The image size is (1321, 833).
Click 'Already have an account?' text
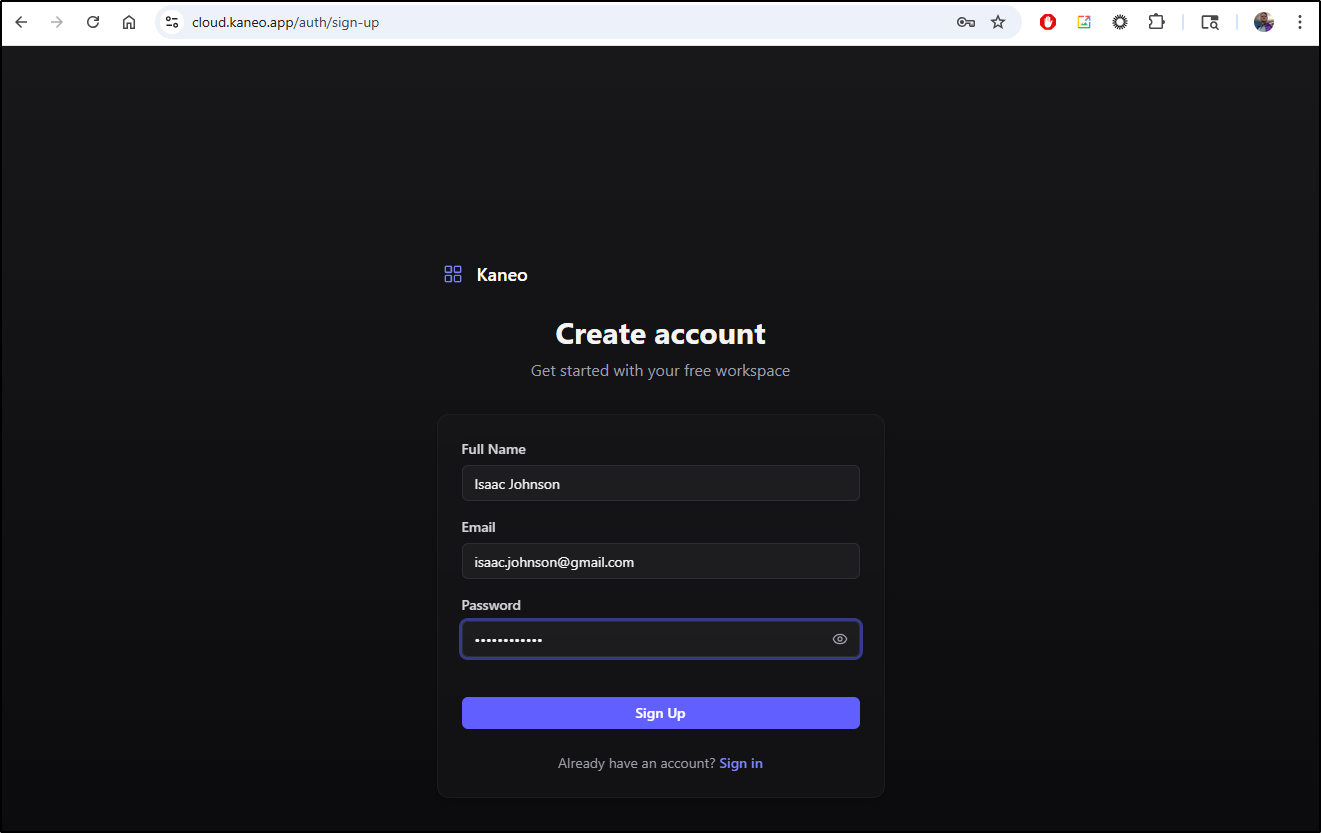(x=637, y=763)
